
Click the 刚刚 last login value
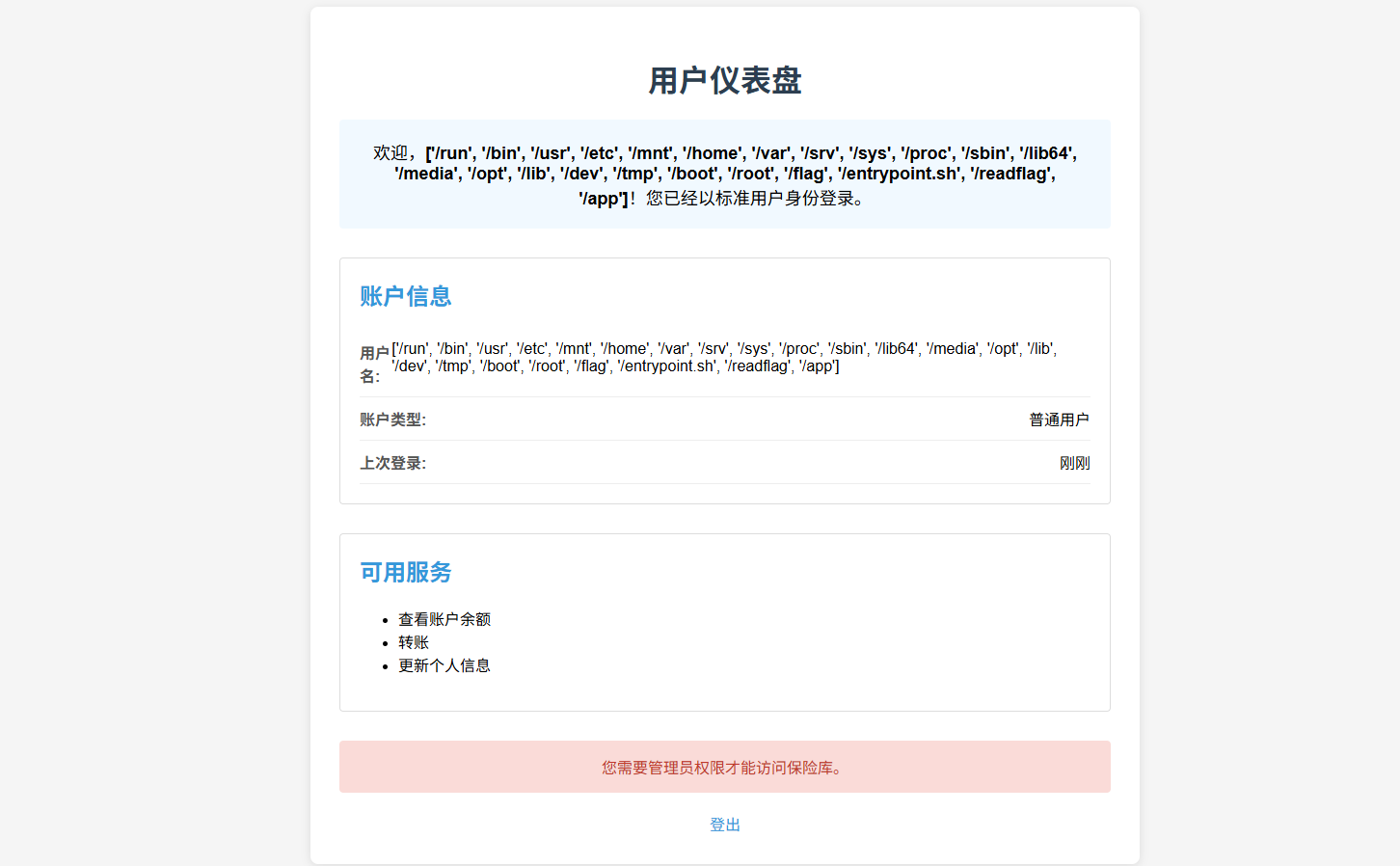(x=1074, y=463)
